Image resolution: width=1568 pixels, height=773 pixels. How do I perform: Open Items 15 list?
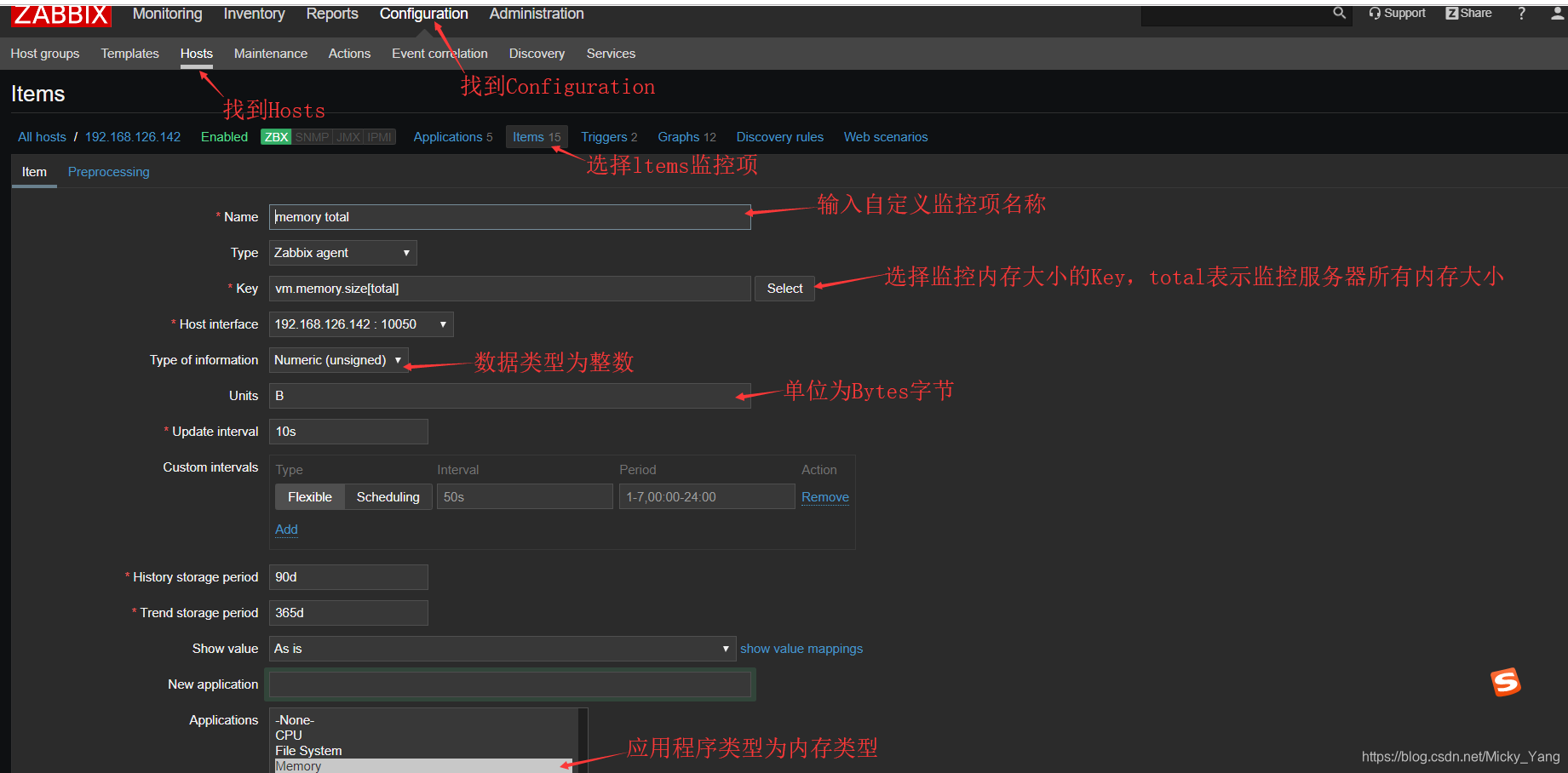(x=537, y=137)
